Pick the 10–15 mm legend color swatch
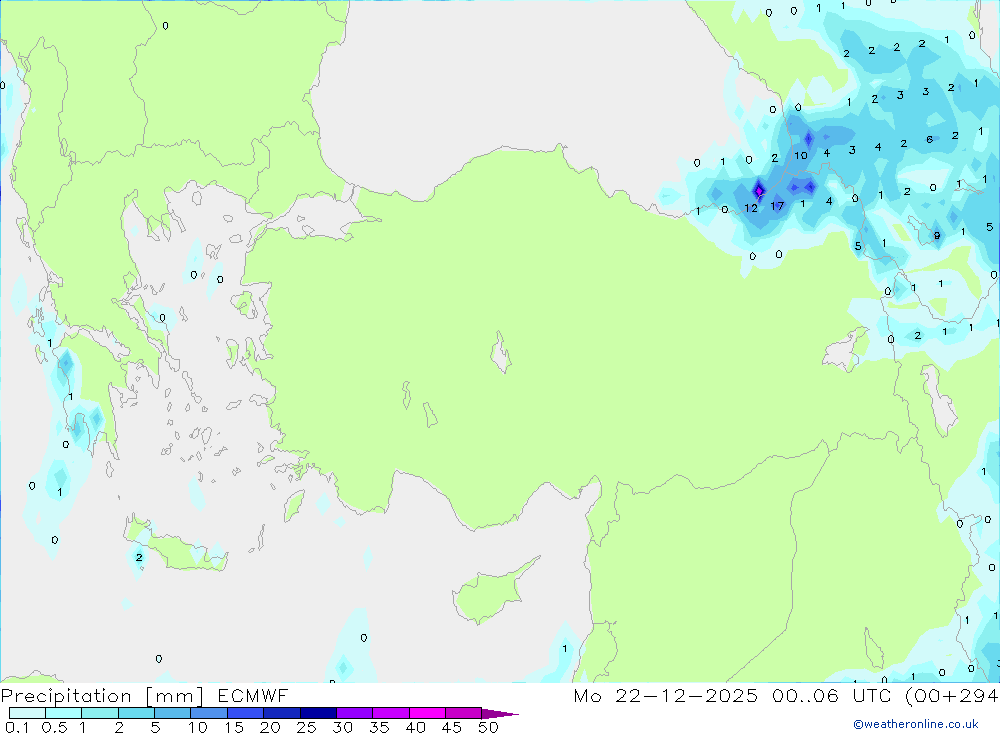 [209, 713]
